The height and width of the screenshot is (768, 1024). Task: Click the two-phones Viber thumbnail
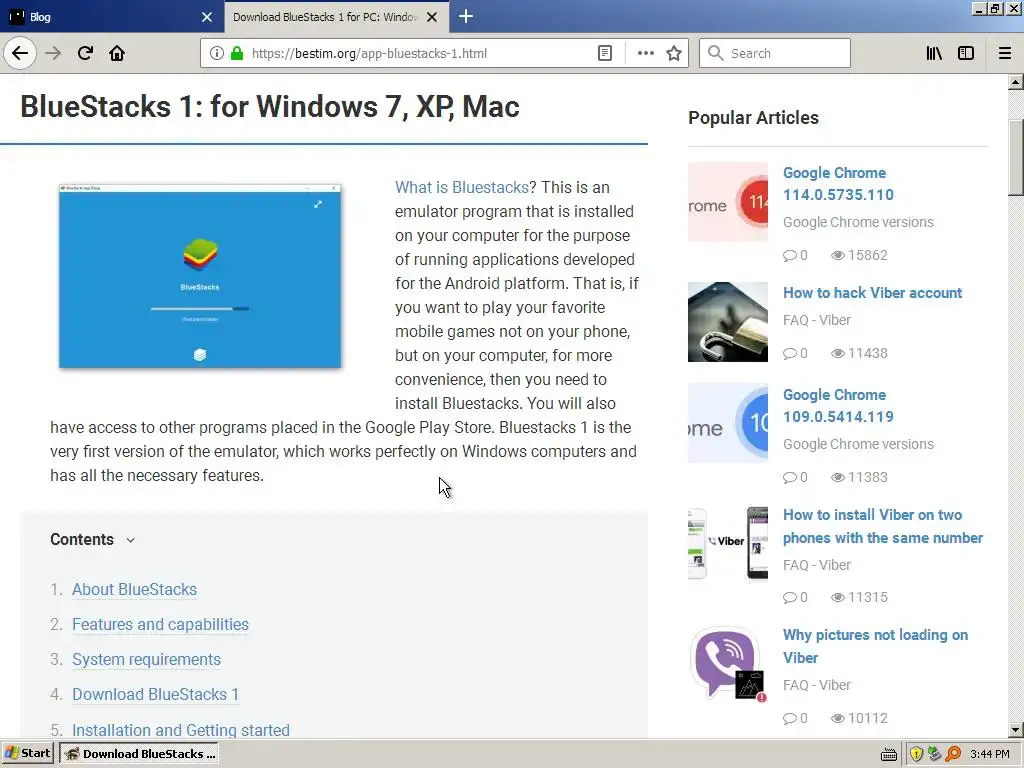728,543
